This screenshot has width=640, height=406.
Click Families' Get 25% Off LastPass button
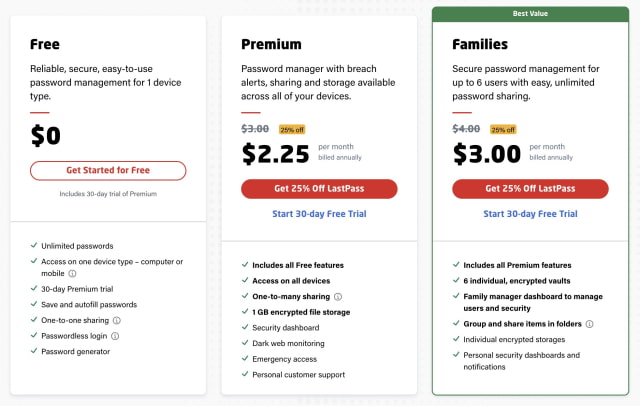point(530,189)
